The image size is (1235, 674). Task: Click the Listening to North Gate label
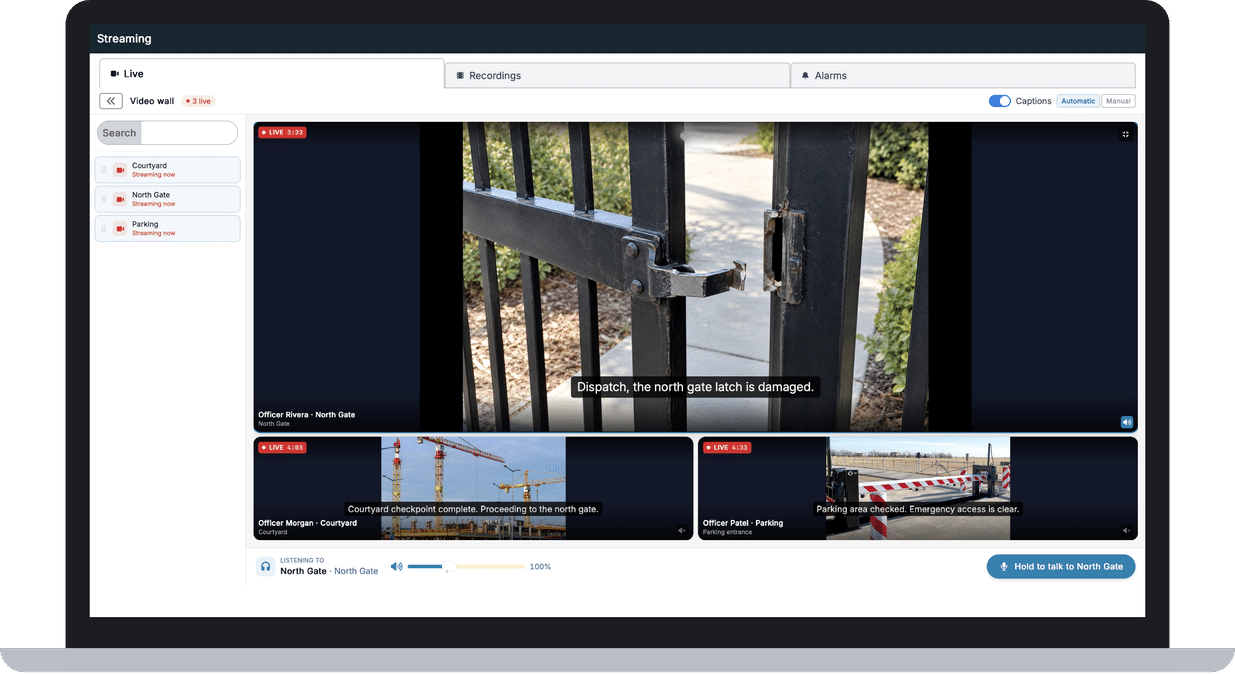tap(328, 566)
